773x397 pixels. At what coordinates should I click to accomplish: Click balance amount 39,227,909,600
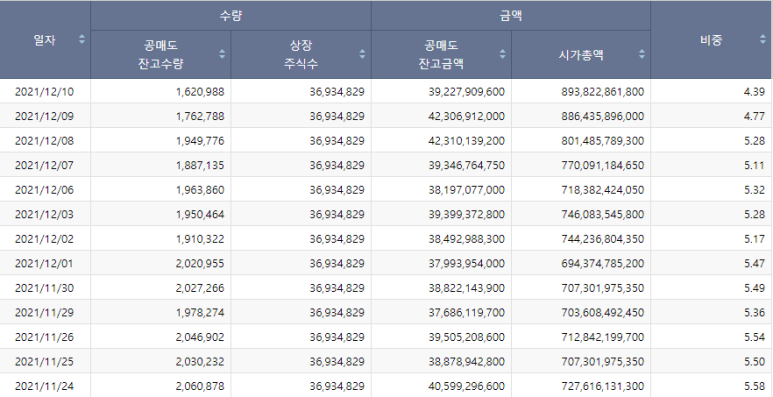coord(466,92)
